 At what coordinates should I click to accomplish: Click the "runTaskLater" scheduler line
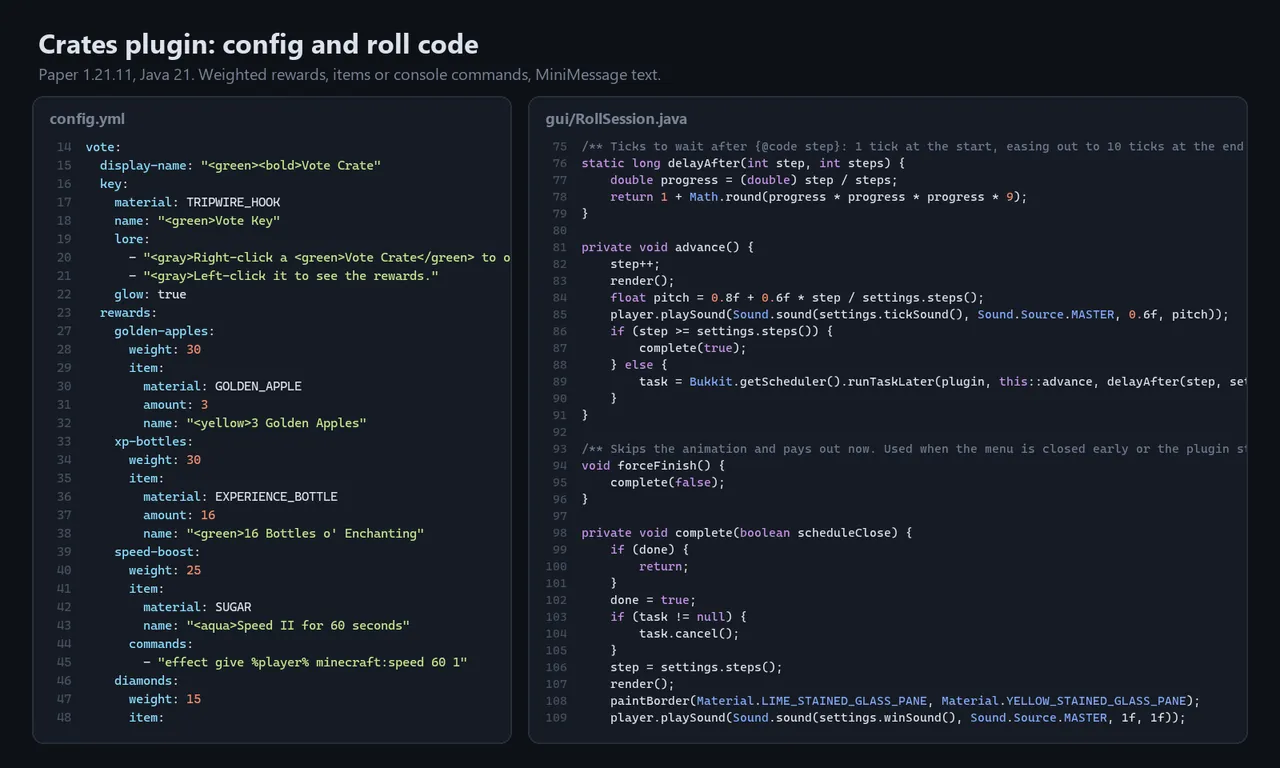click(x=943, y=381)
